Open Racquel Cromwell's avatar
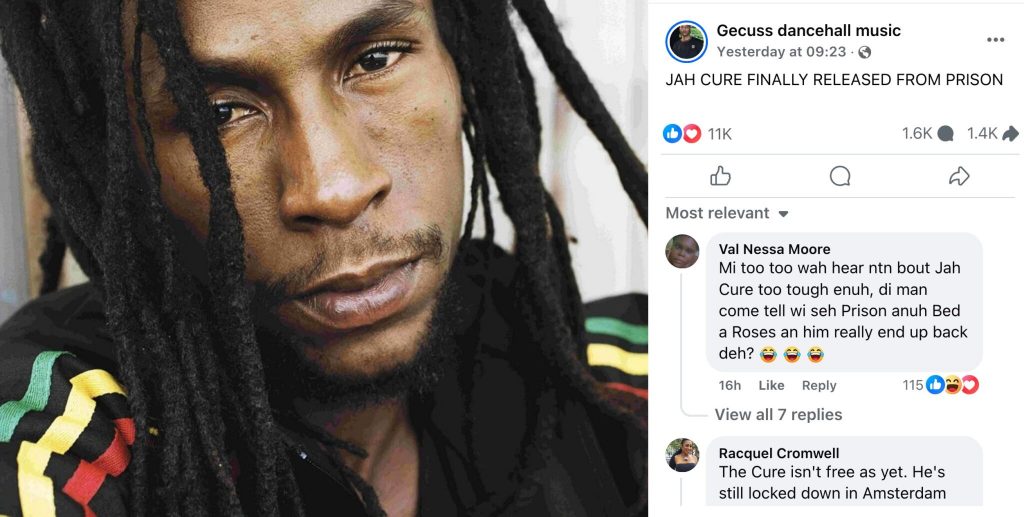This screenshot has height=517, width=1024. coord(682,455)
